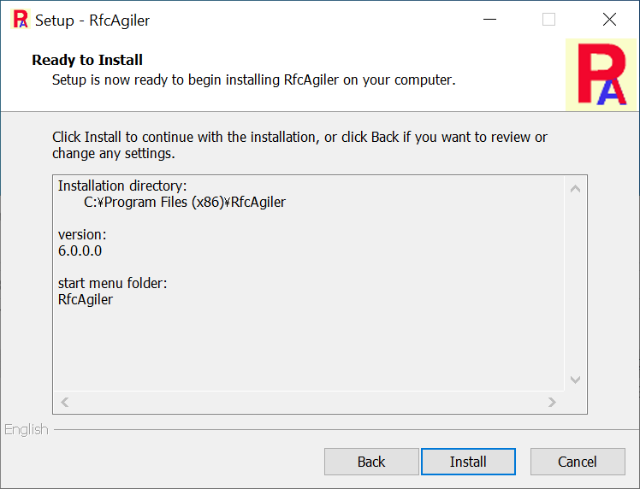
Task: Cancel the RfcAgiler setup
Action: 577,462
